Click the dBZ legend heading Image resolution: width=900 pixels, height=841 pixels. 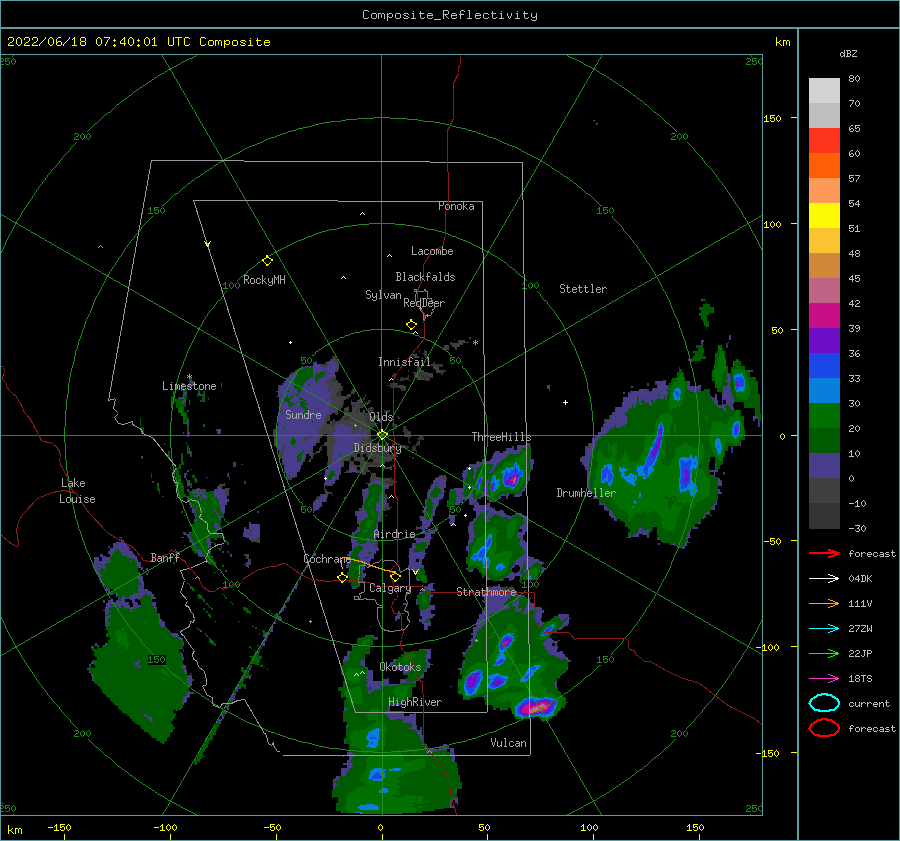pyautogui.click(x=848, y=53)
